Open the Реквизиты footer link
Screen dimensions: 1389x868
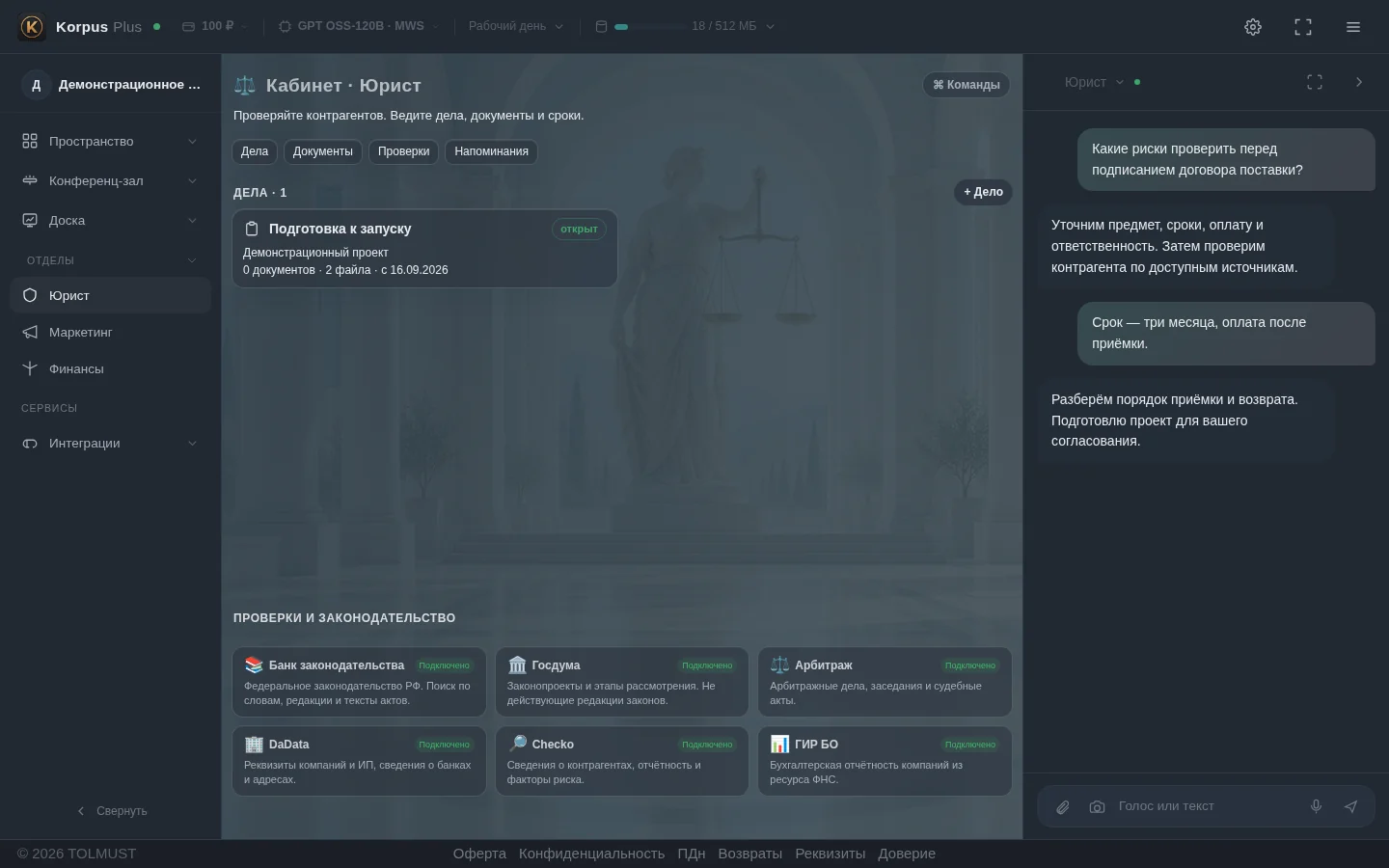click(x=831, y=854)
